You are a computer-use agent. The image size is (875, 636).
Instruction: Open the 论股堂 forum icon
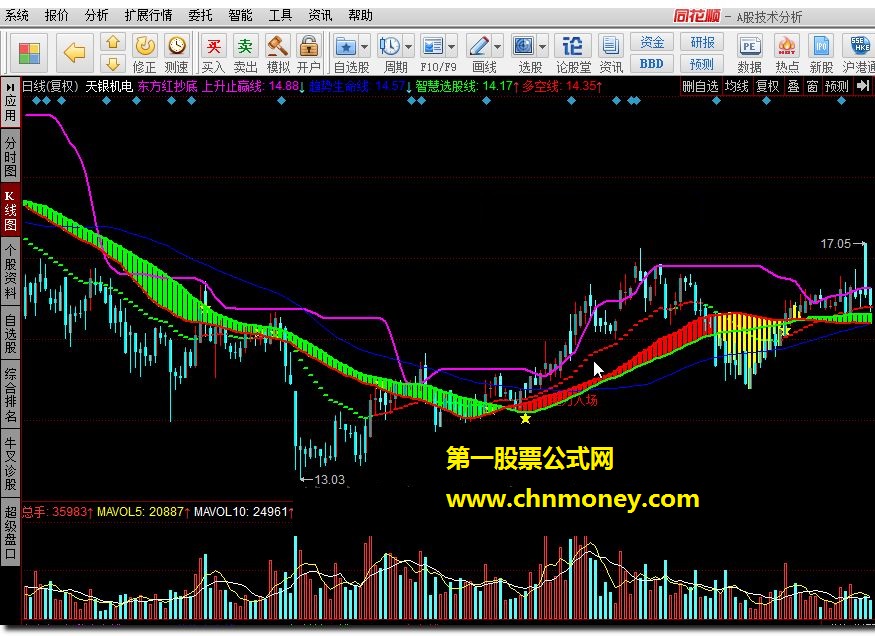point(573,46)
